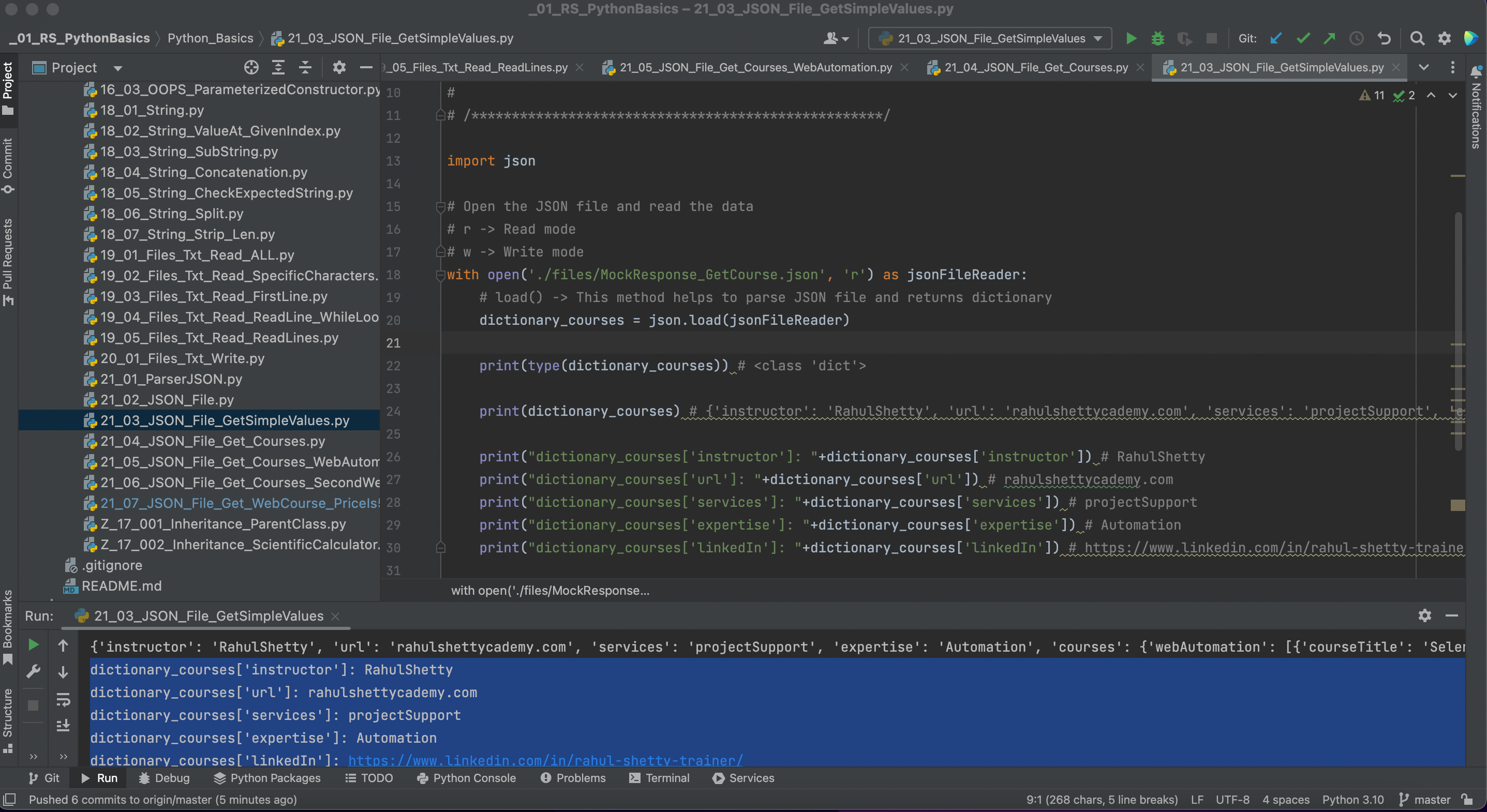
Task: Switch to 21_05_JSON_File_Get_Courses_WebAutomation.py tab
Action: 755,68
